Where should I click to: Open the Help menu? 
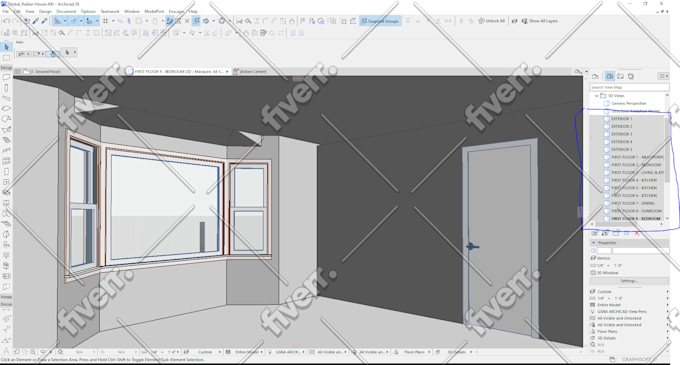point(193,11)
